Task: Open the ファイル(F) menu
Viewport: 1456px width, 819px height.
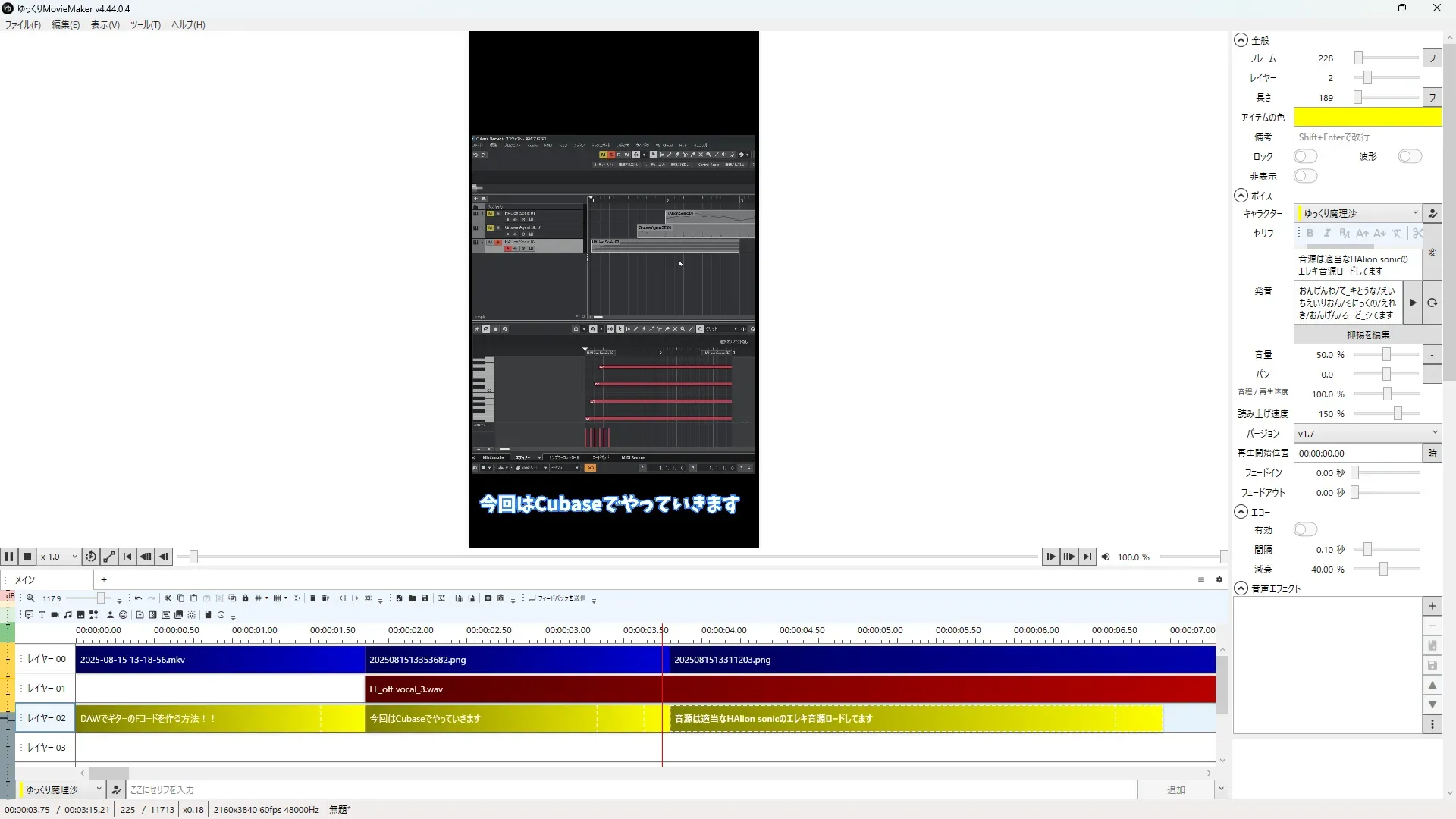Action: tap(23, 24)
